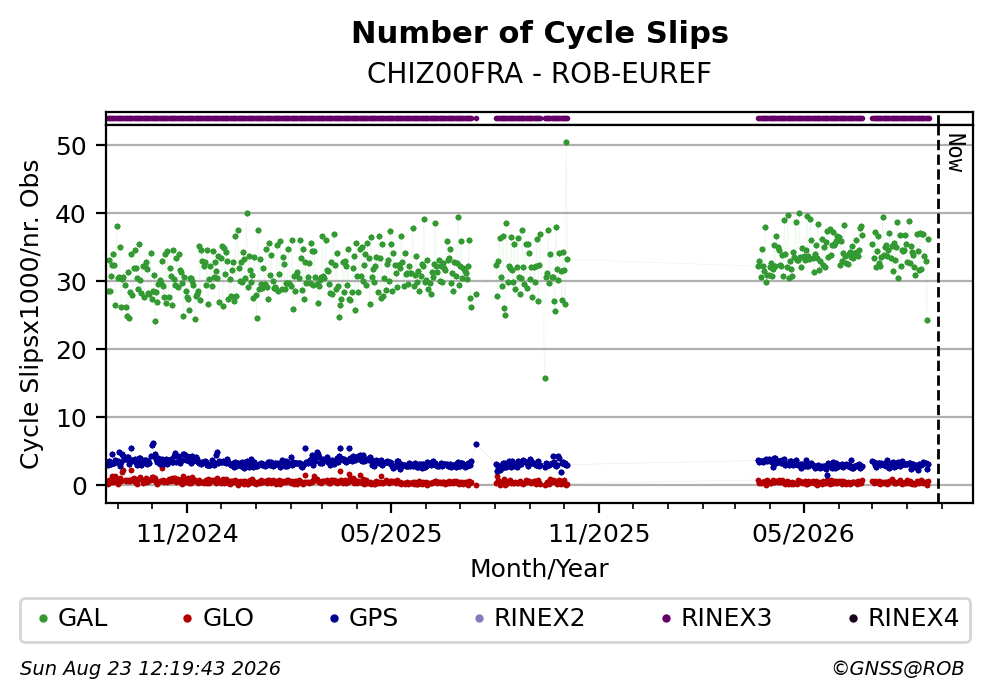Click the low green outlier near 15
This screenshot has width=993, height=699.
(545, 379)
